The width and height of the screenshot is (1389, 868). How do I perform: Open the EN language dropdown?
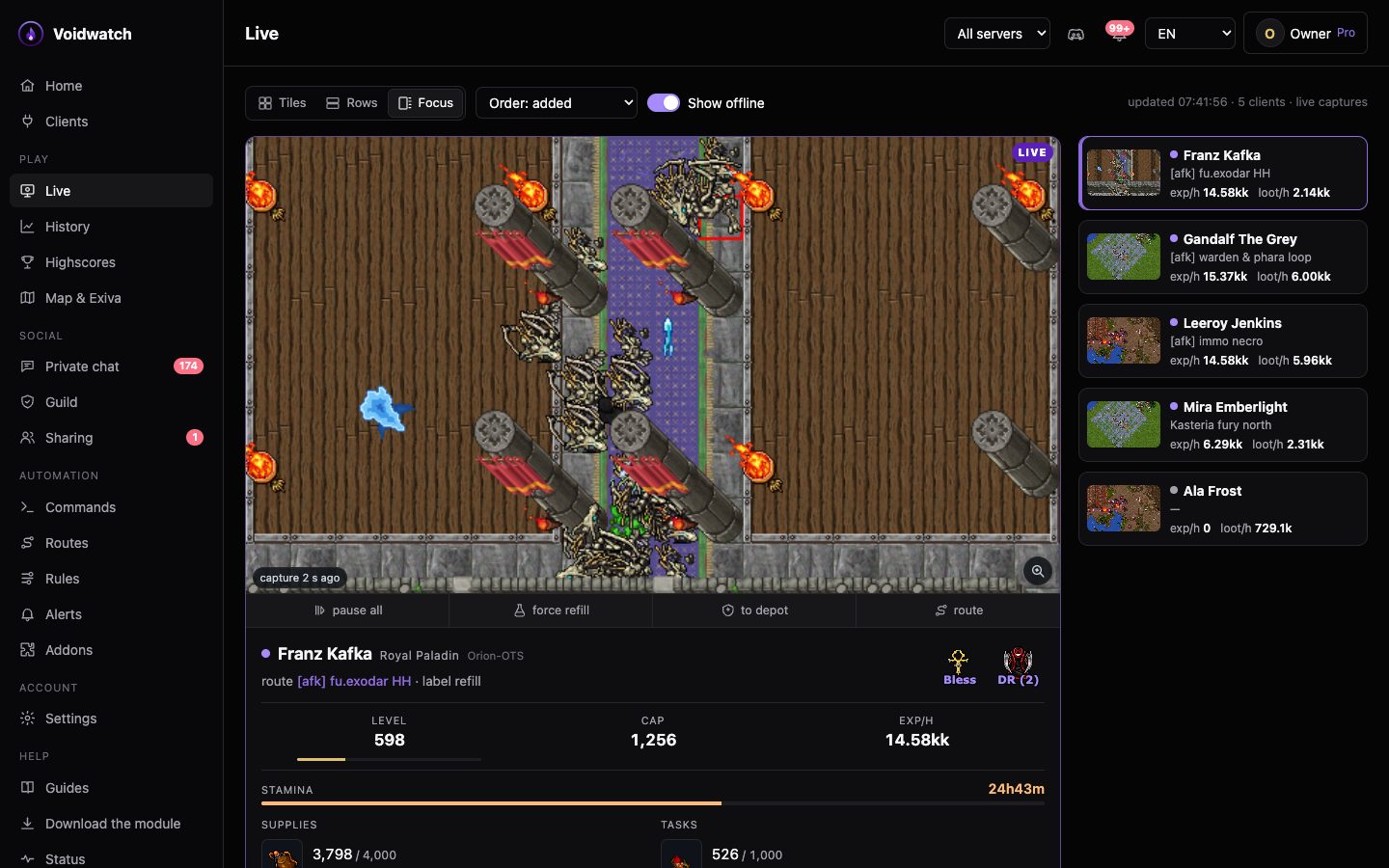pos(1189,34)
